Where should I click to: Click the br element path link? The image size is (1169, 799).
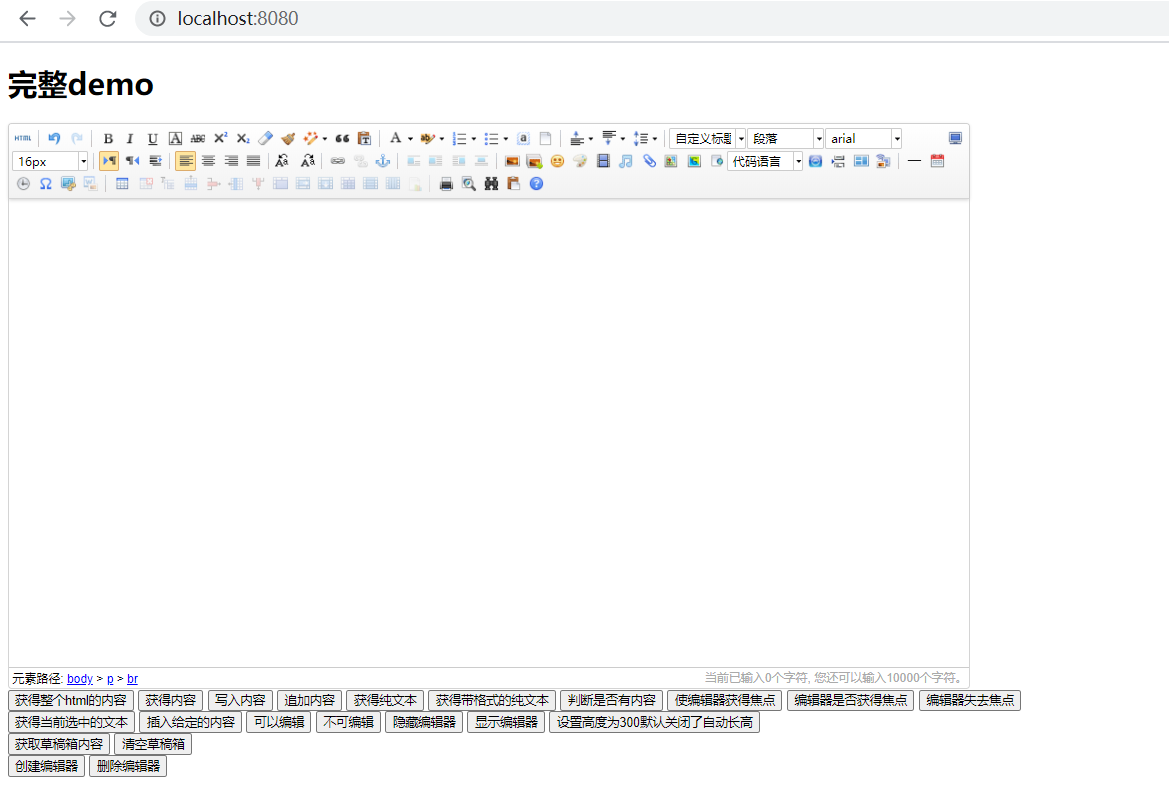pos(132,678)
